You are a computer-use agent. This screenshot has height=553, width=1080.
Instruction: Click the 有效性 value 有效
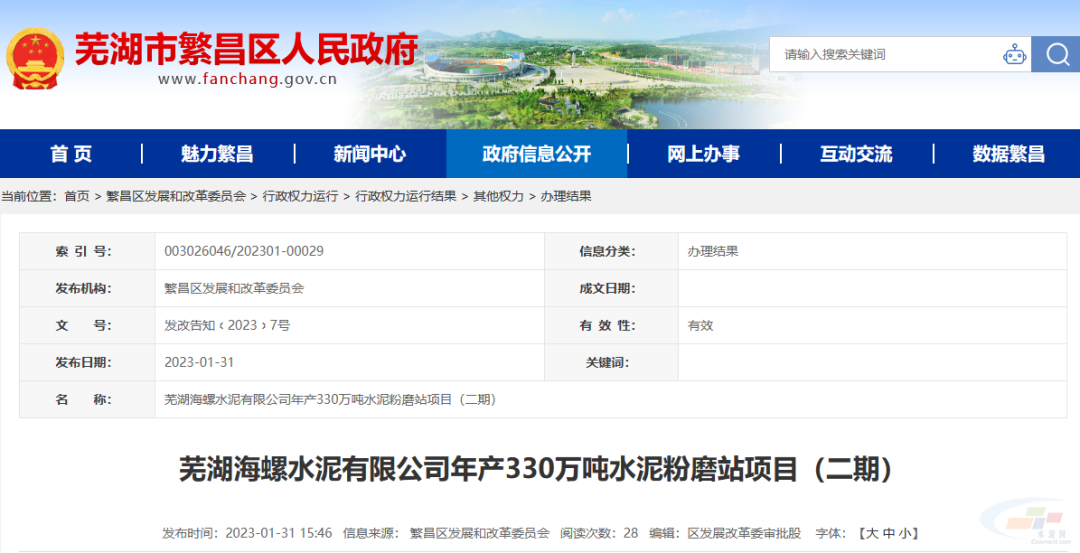[700, 325]
